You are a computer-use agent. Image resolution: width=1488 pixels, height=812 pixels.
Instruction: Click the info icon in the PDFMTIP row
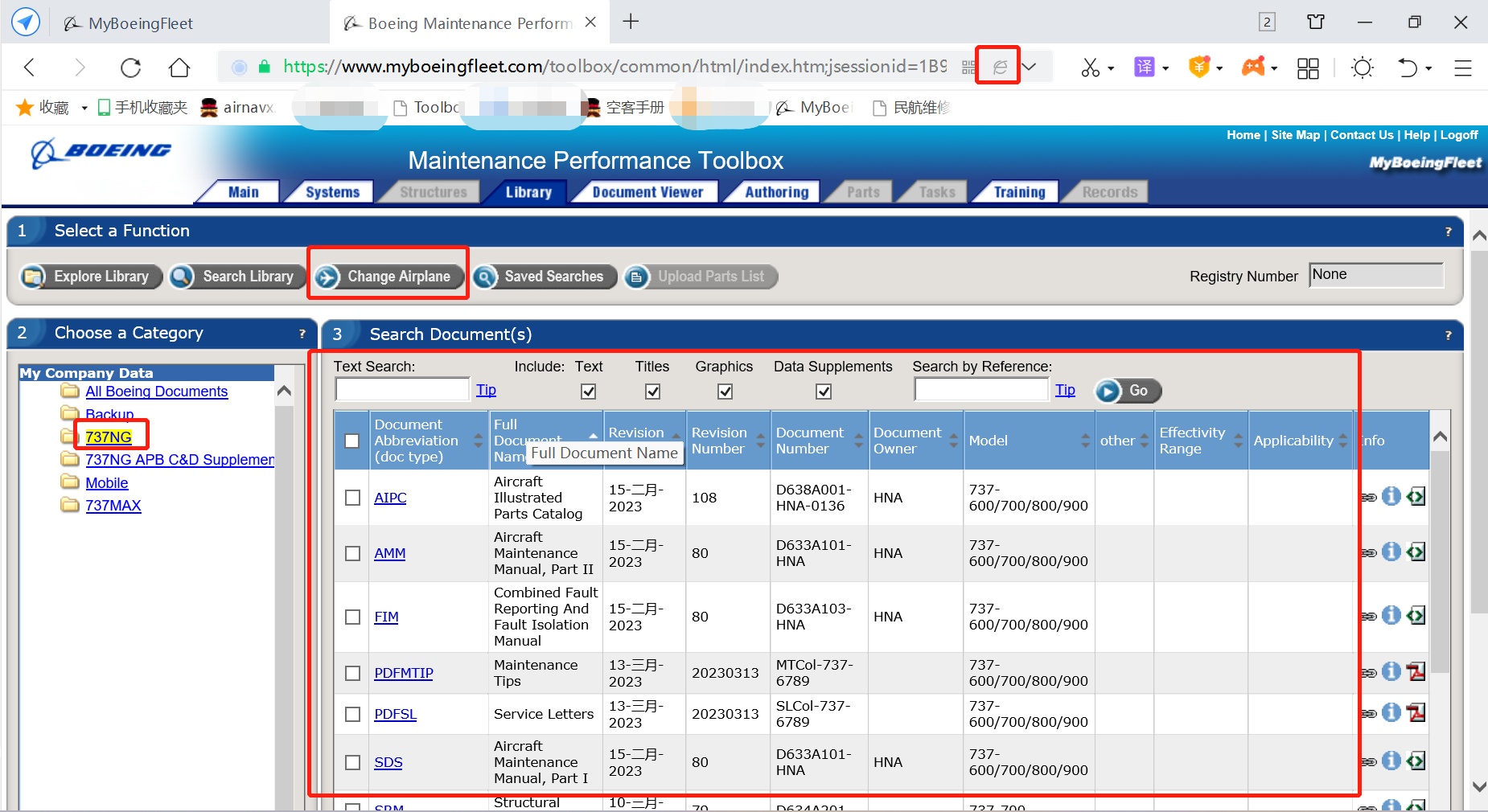[x=1391, y=671]
